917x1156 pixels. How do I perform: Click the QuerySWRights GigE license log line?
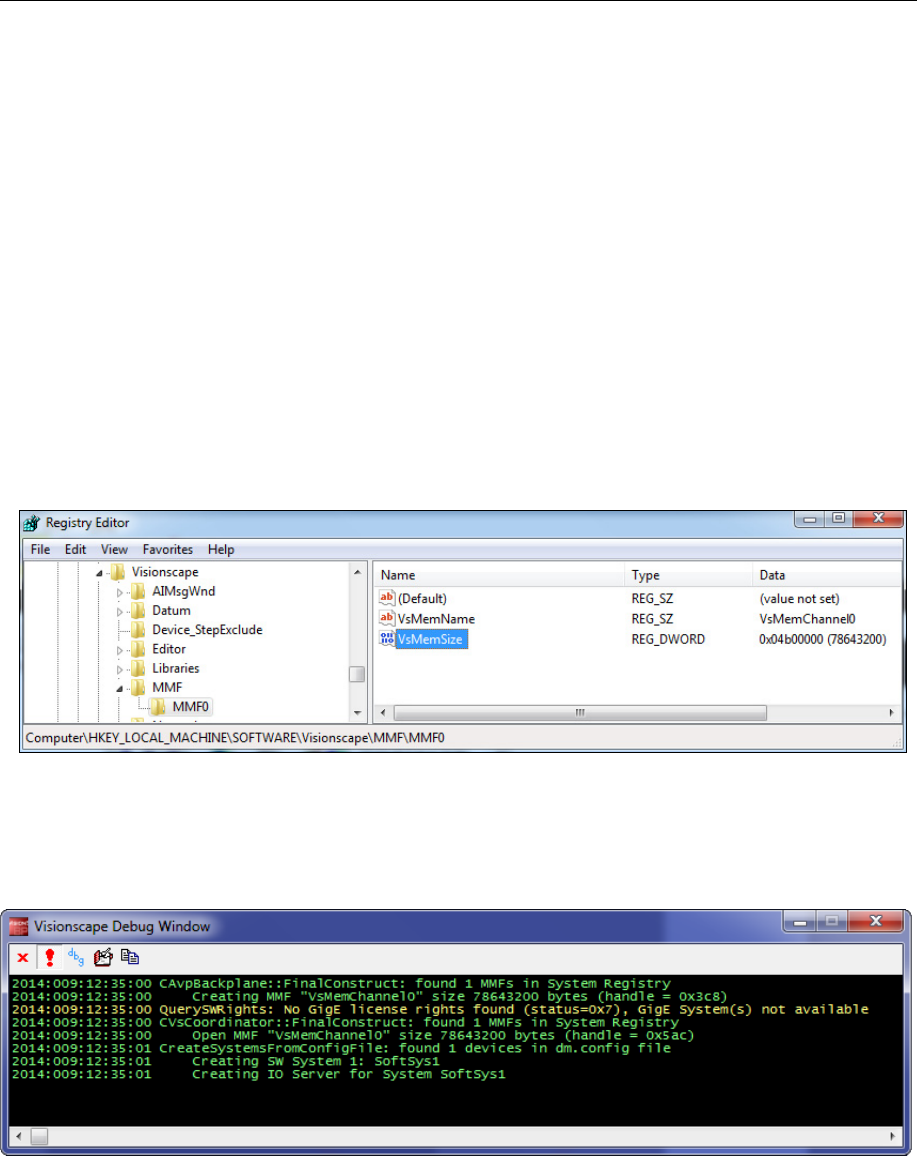tap(440, 1009)
